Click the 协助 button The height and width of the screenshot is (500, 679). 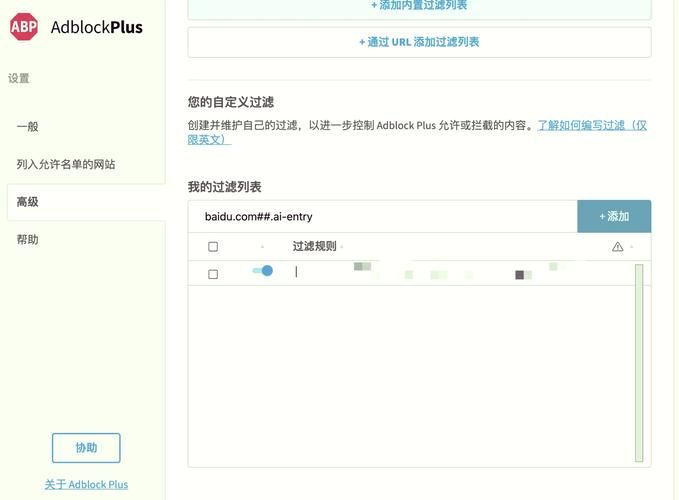tap(86, 448)
